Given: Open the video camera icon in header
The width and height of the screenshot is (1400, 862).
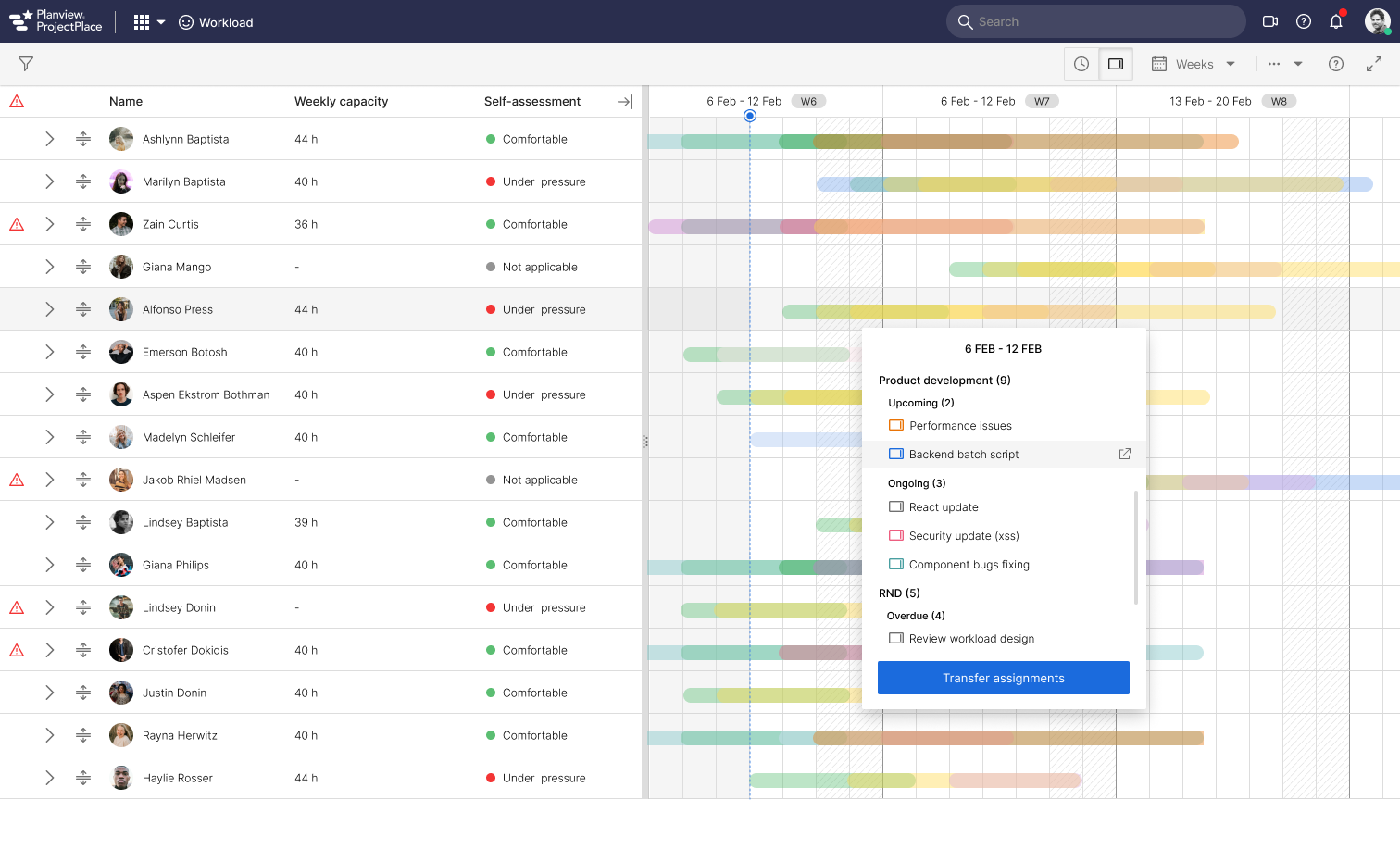Looking at the screenshot, I should point(1270,22).
